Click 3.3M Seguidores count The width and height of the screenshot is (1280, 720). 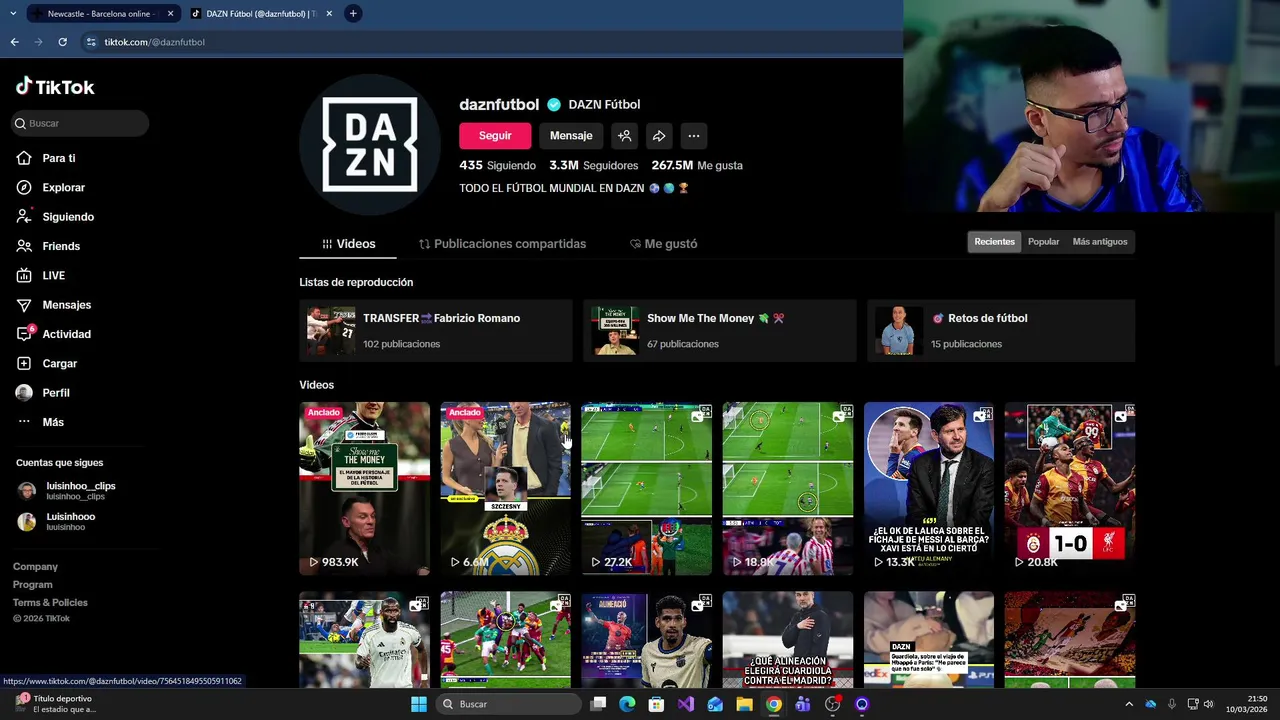coord(593,165)
